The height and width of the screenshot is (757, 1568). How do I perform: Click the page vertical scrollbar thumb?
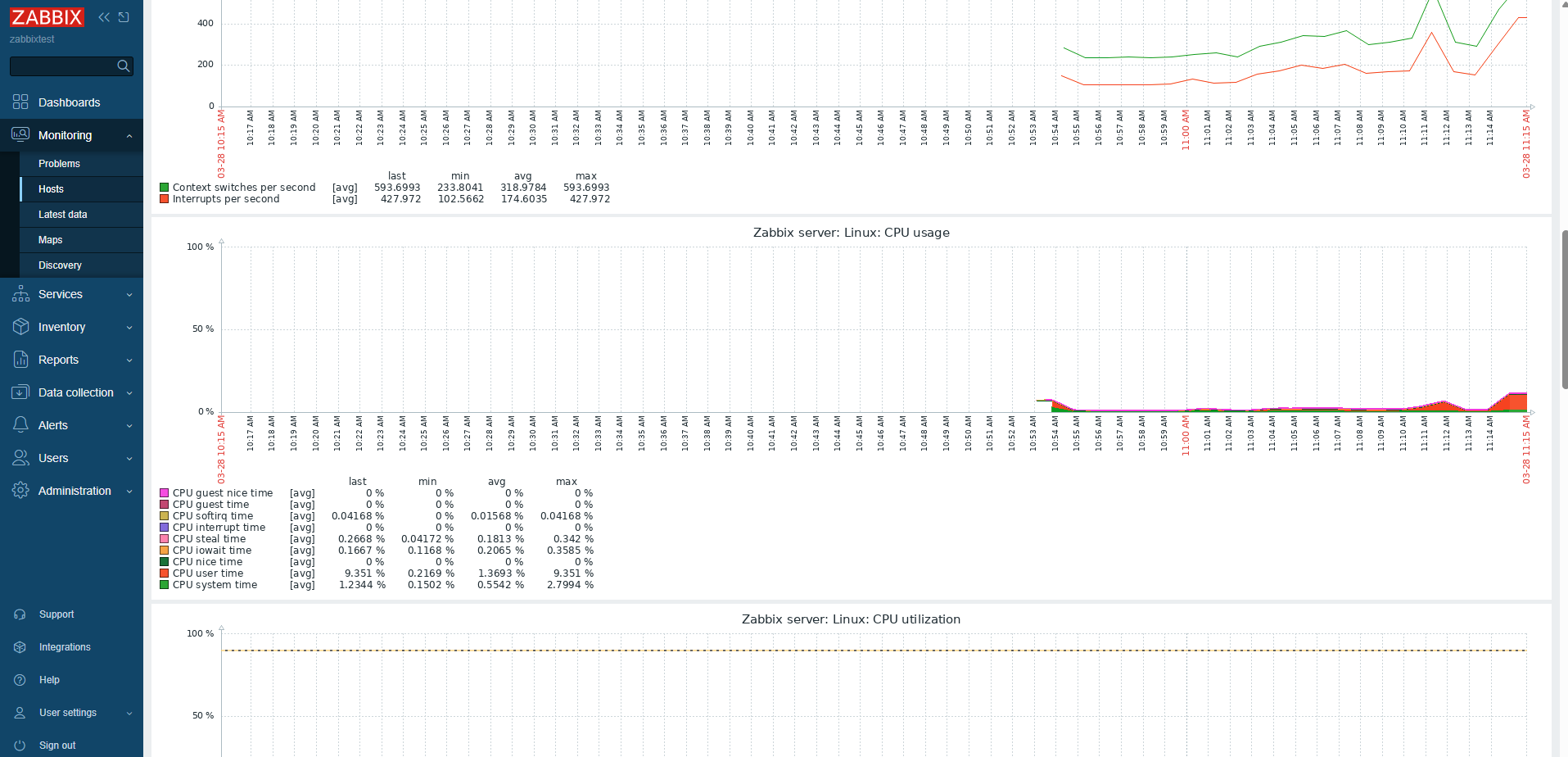tap(1564, 311)
